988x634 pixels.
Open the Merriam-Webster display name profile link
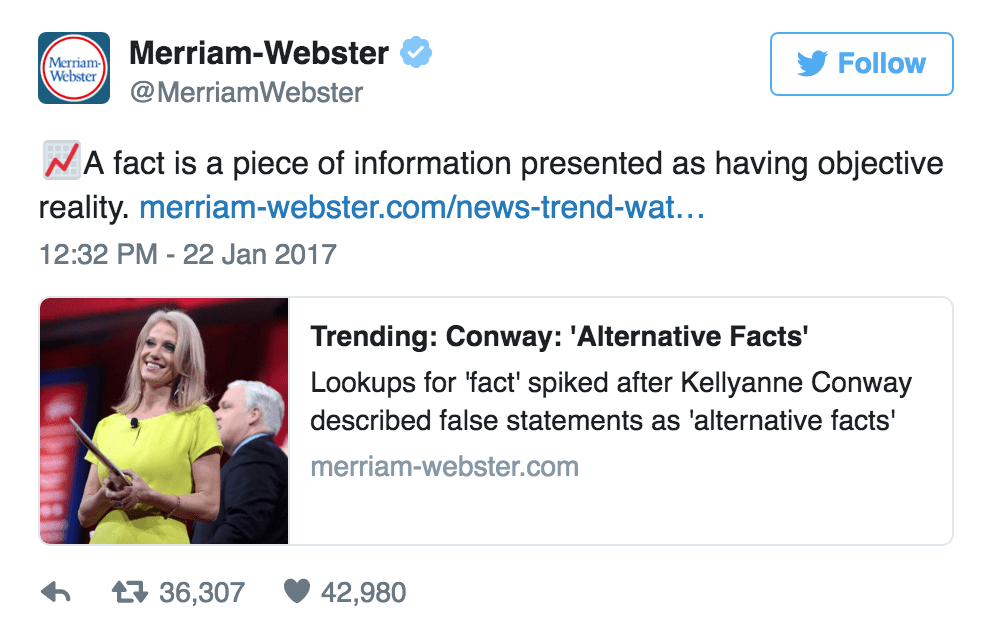[x=259, y=52]
